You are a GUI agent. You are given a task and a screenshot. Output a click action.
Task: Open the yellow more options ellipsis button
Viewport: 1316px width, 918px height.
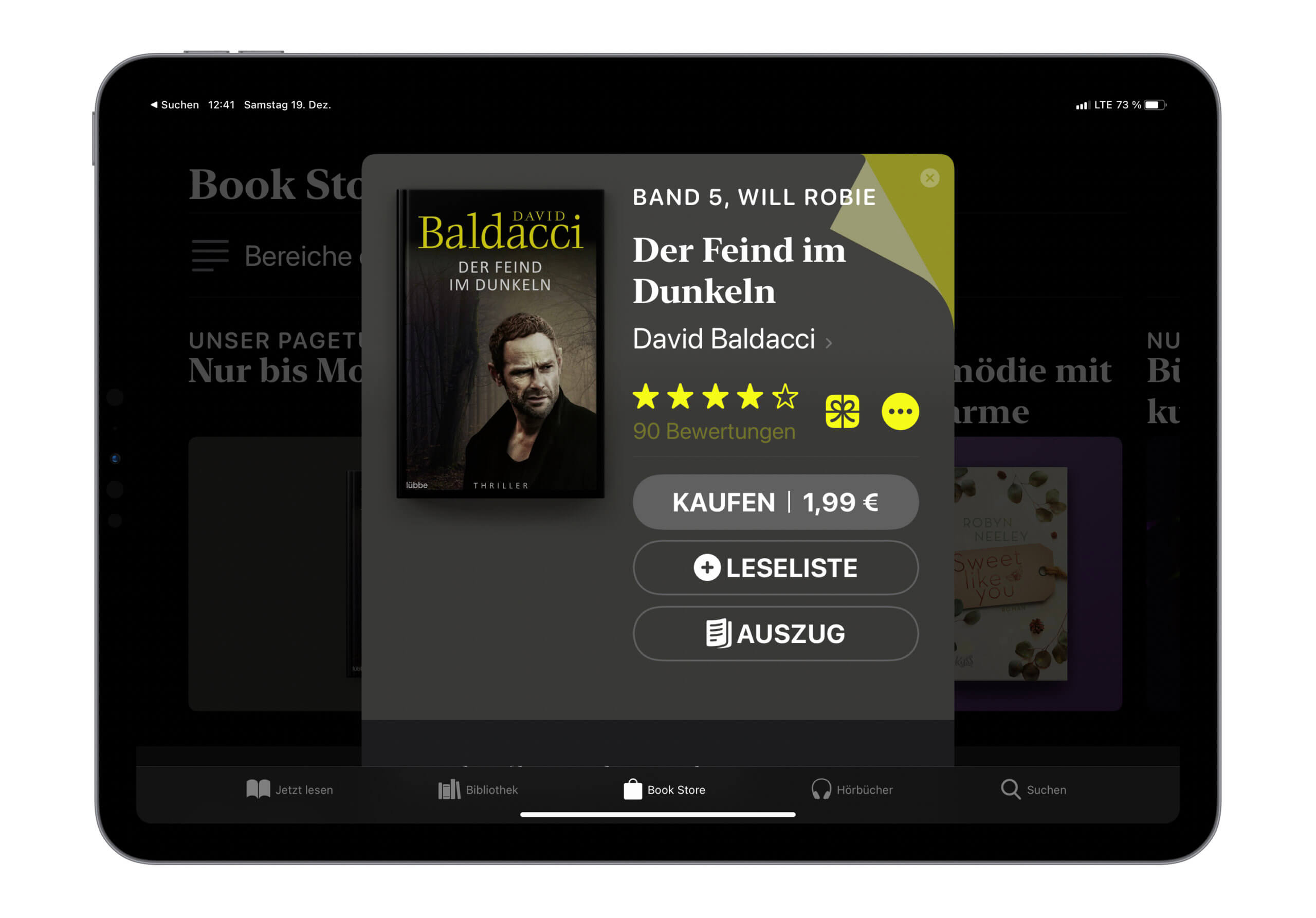coord(900,411)
